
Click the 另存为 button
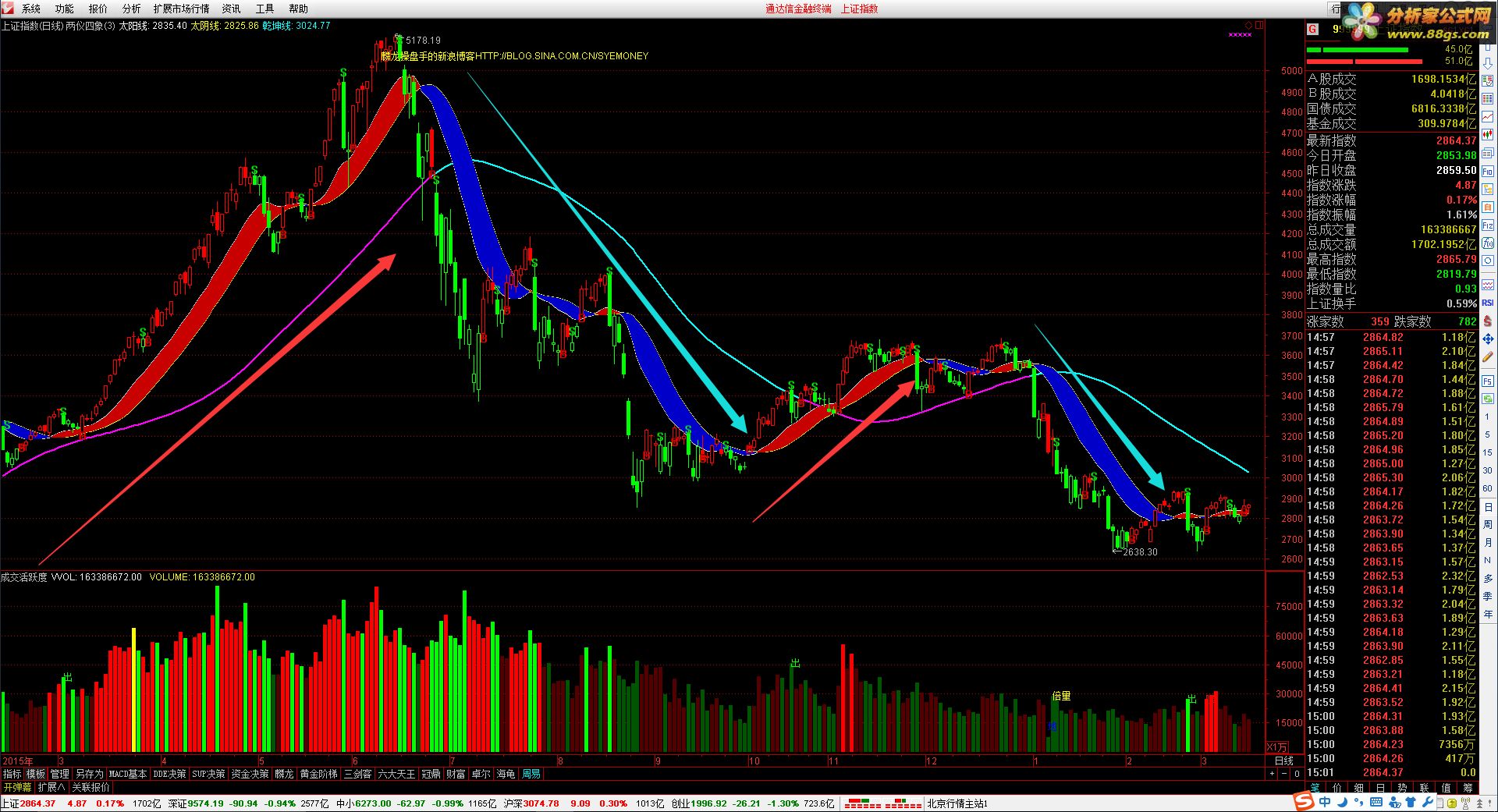[x=89, y=774]
